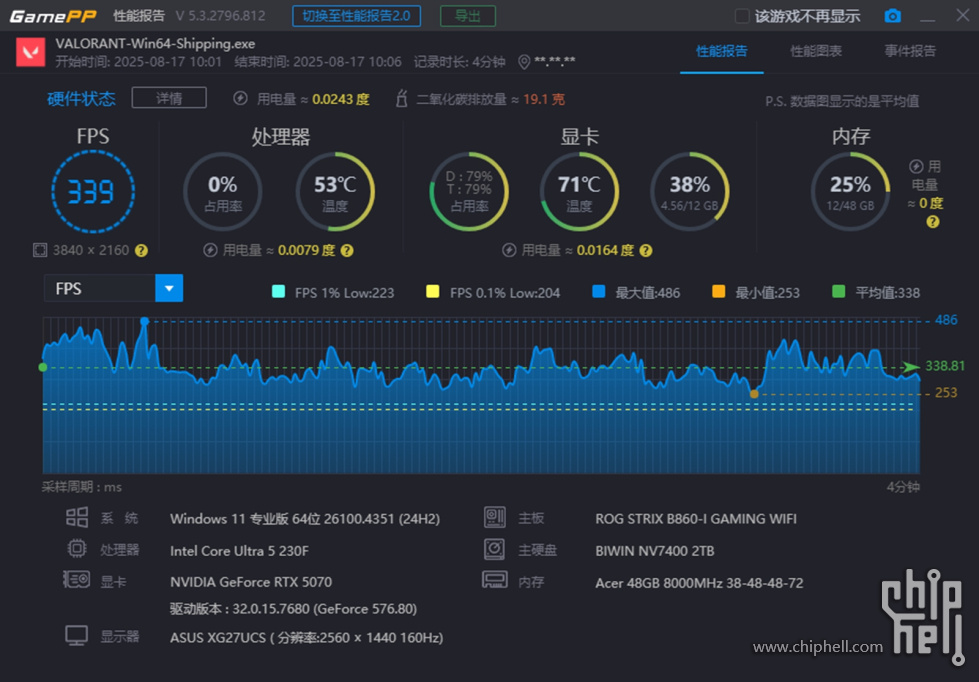Screen dimensions: 979x682
Task: Click the FPS combo box field
Action: pos(114,289)
